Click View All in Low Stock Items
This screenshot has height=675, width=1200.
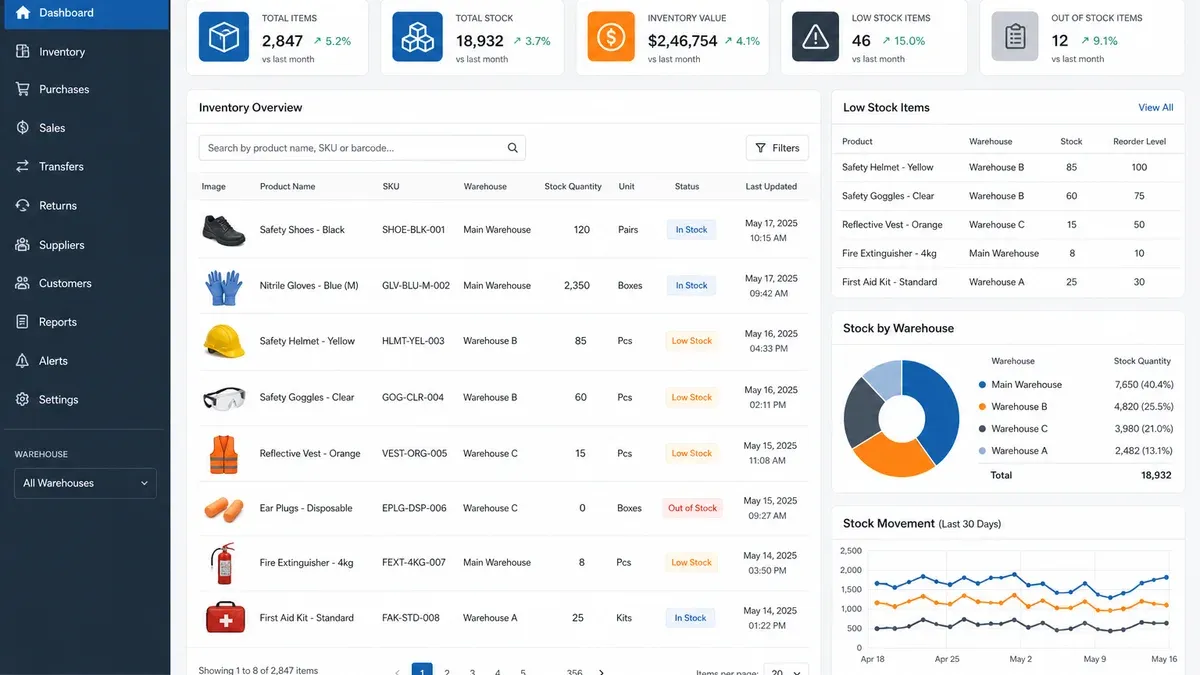1155,107
